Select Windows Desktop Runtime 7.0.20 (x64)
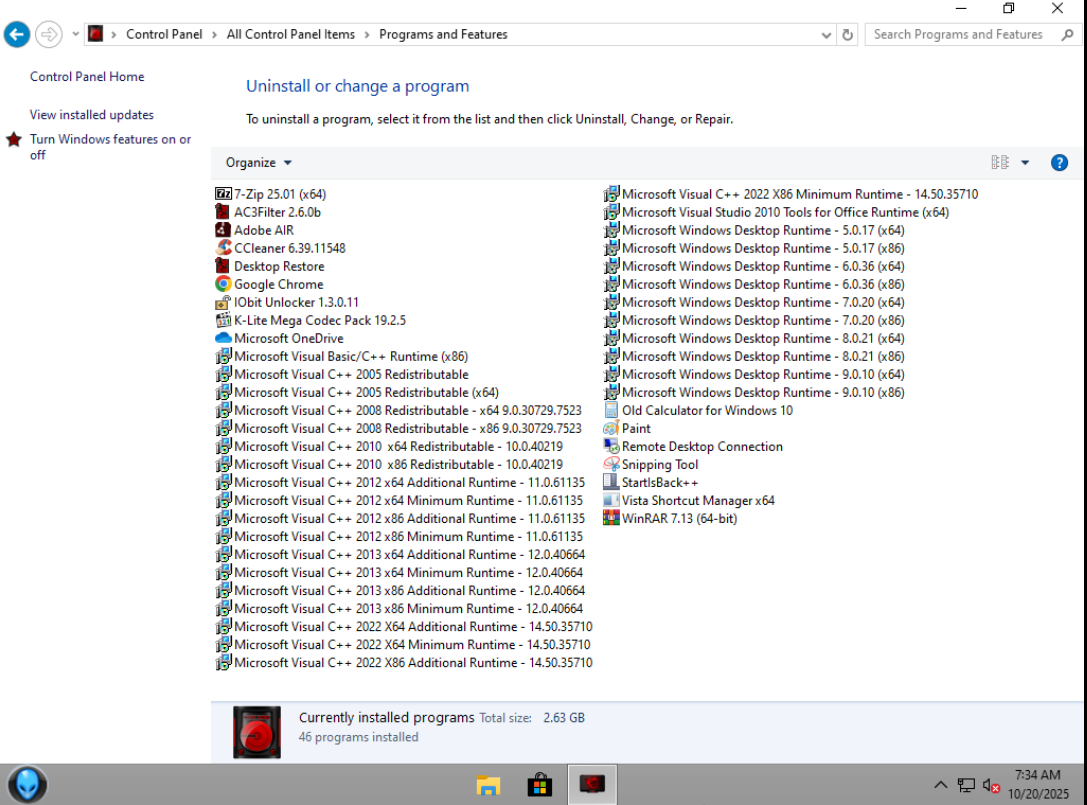The width and height of the screenshot is (1087, 805). click(x=755, y=302)
